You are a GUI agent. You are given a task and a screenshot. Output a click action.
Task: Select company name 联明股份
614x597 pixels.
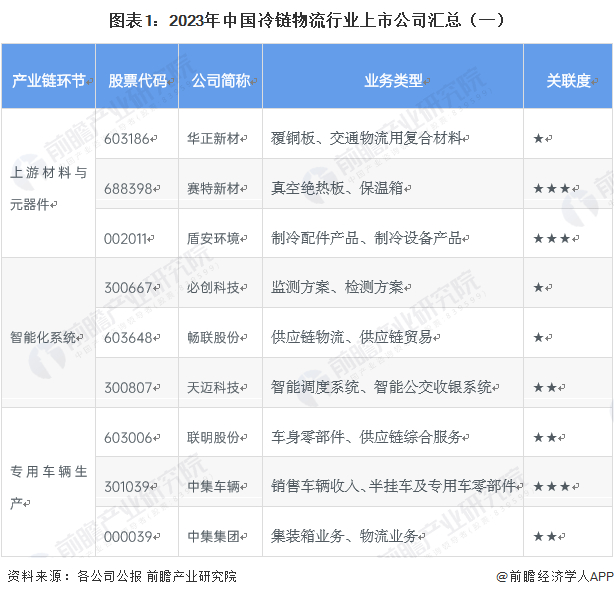213,437
